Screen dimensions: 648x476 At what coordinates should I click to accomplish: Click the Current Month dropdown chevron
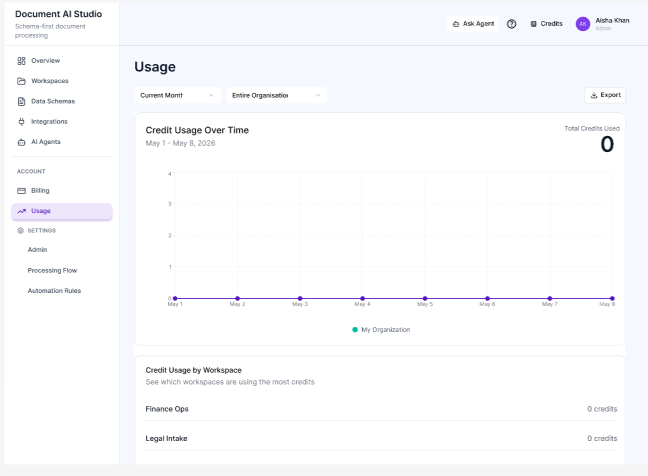click(211, 95)
